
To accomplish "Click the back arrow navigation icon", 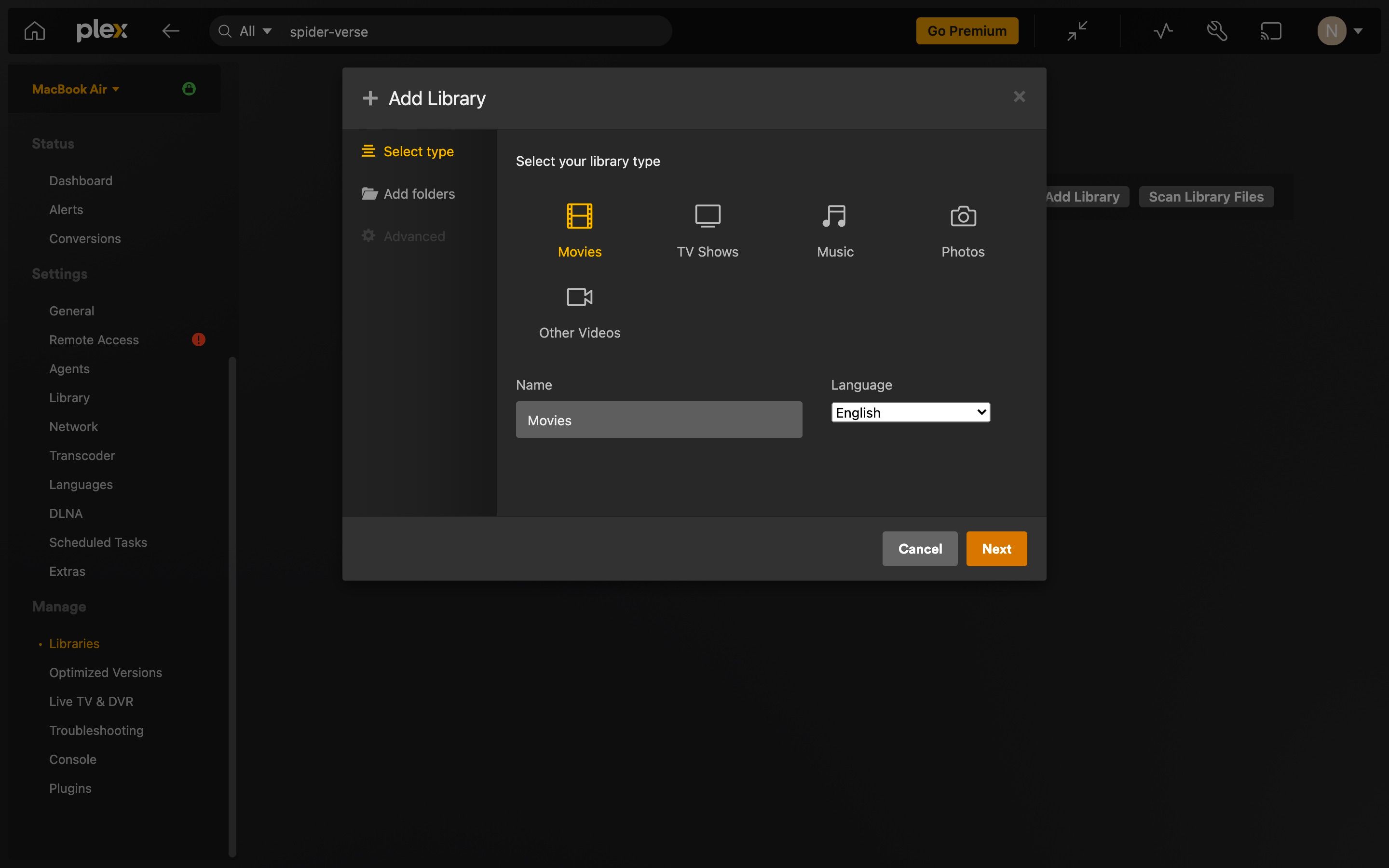I will coord(170,30).
